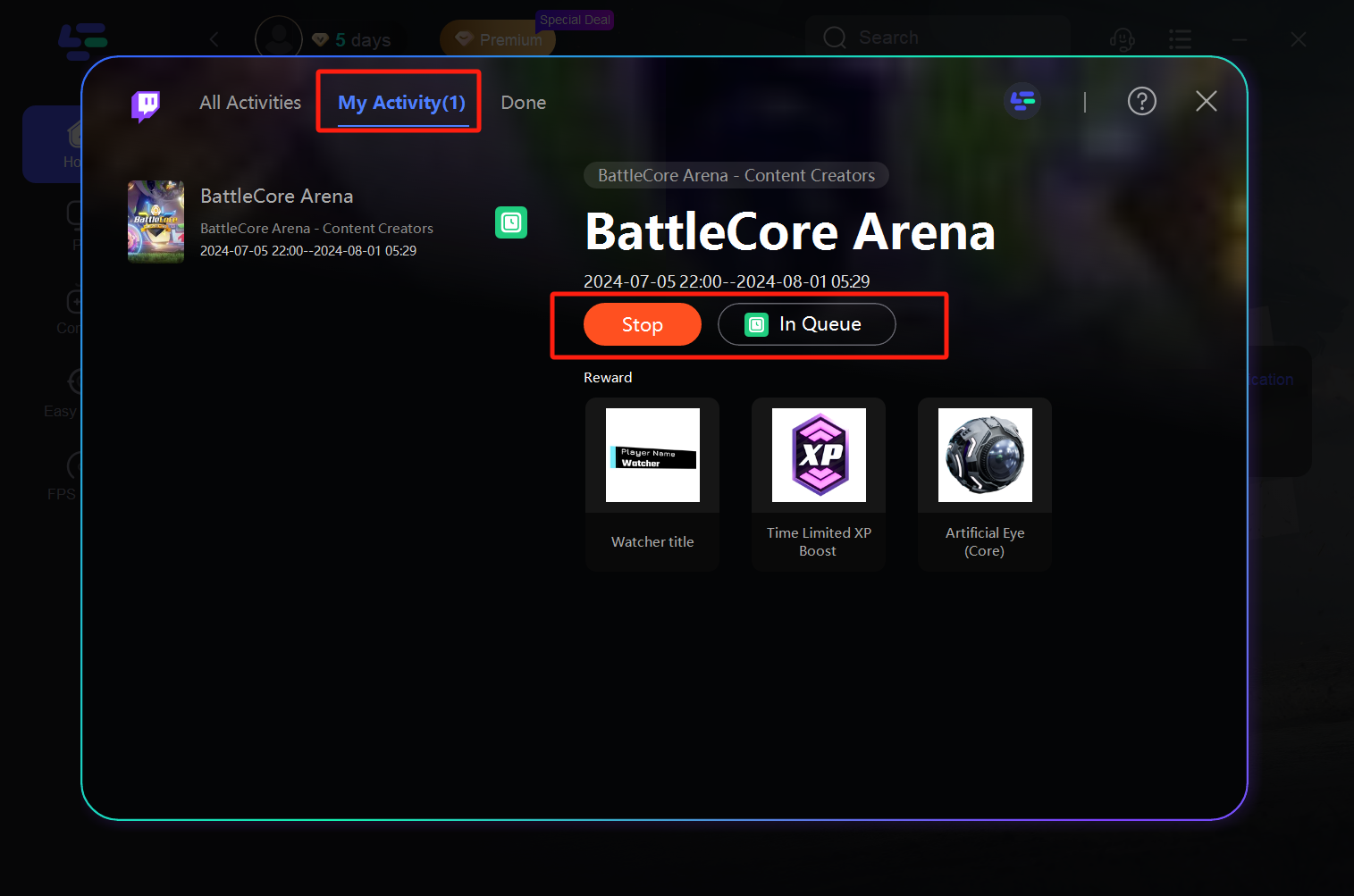The image size is (1354, 896).
Task: Switch to the All Activities tab
Action: [x=250, y=103]
